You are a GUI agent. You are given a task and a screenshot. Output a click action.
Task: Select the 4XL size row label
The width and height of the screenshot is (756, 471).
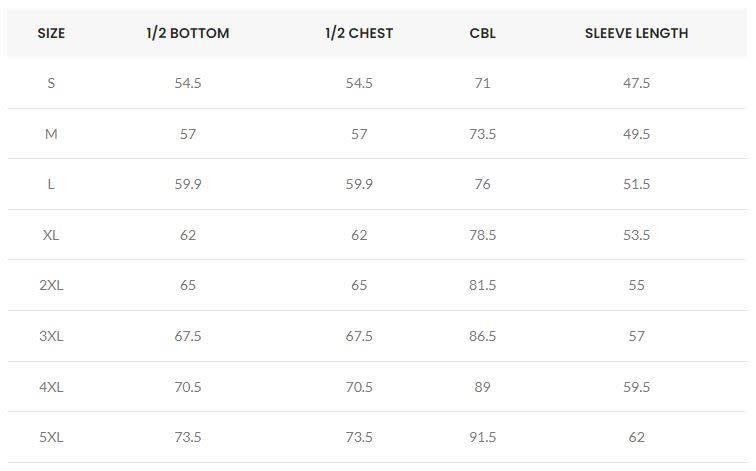pos(51,387)
